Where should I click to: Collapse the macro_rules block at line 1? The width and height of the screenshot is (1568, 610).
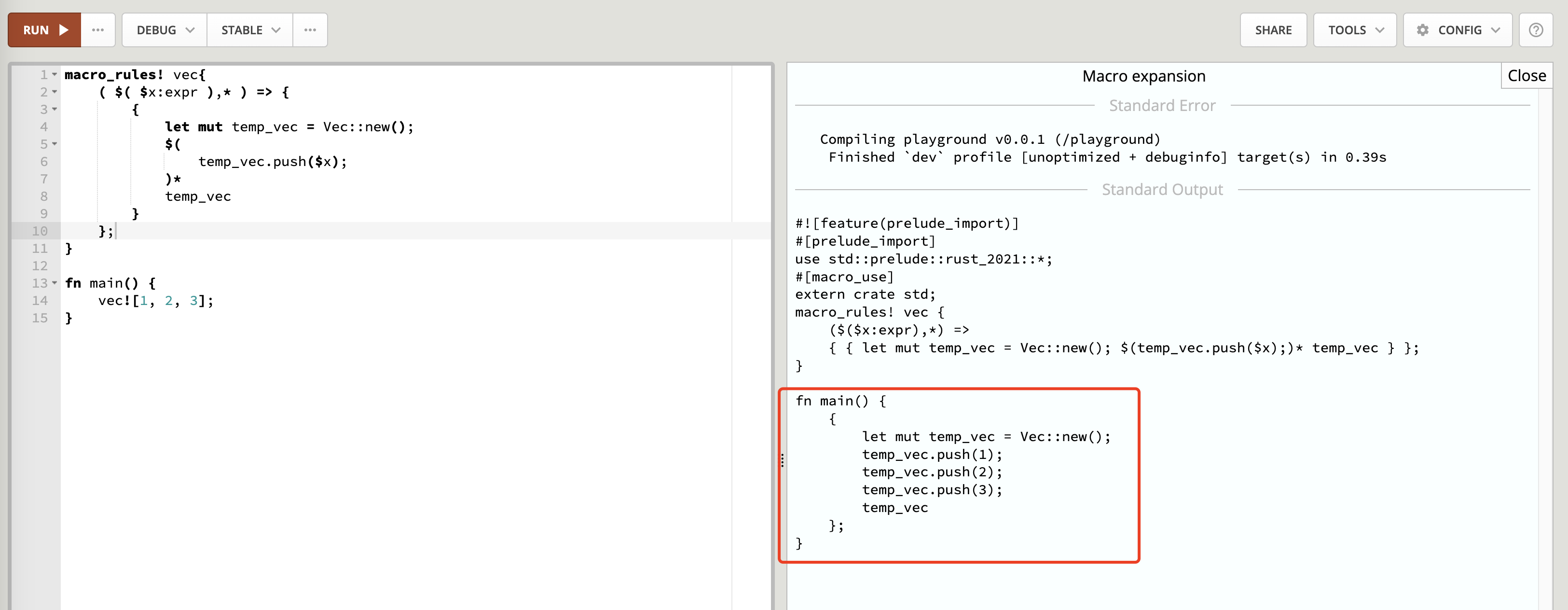pyautogui.click(x=55, y=75)
